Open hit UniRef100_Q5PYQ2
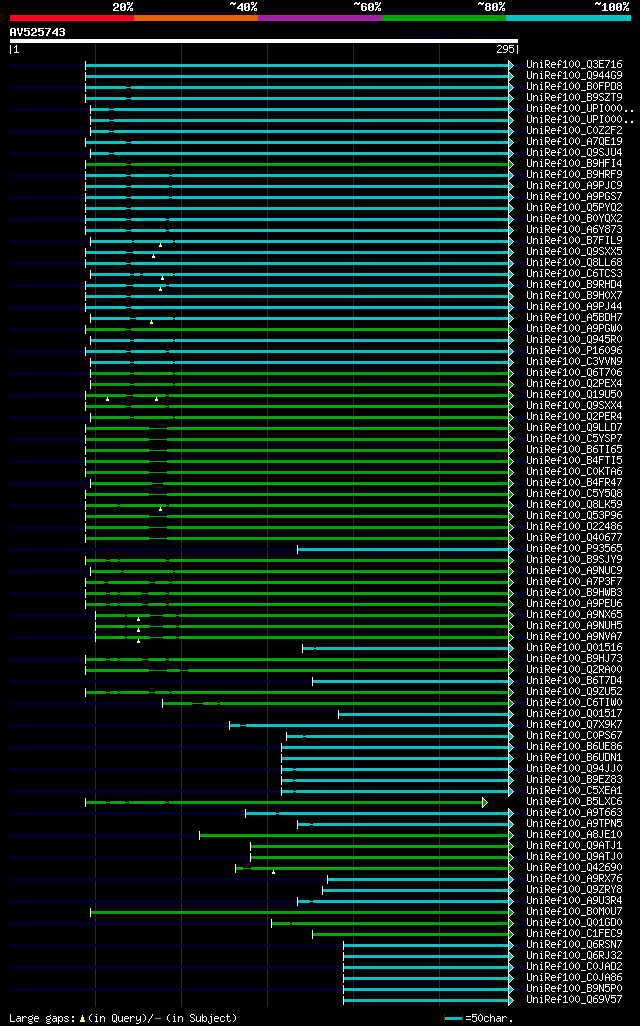The height and width of the screenshot is (1026, 640). pyautogui.click(x=575, y=207)
